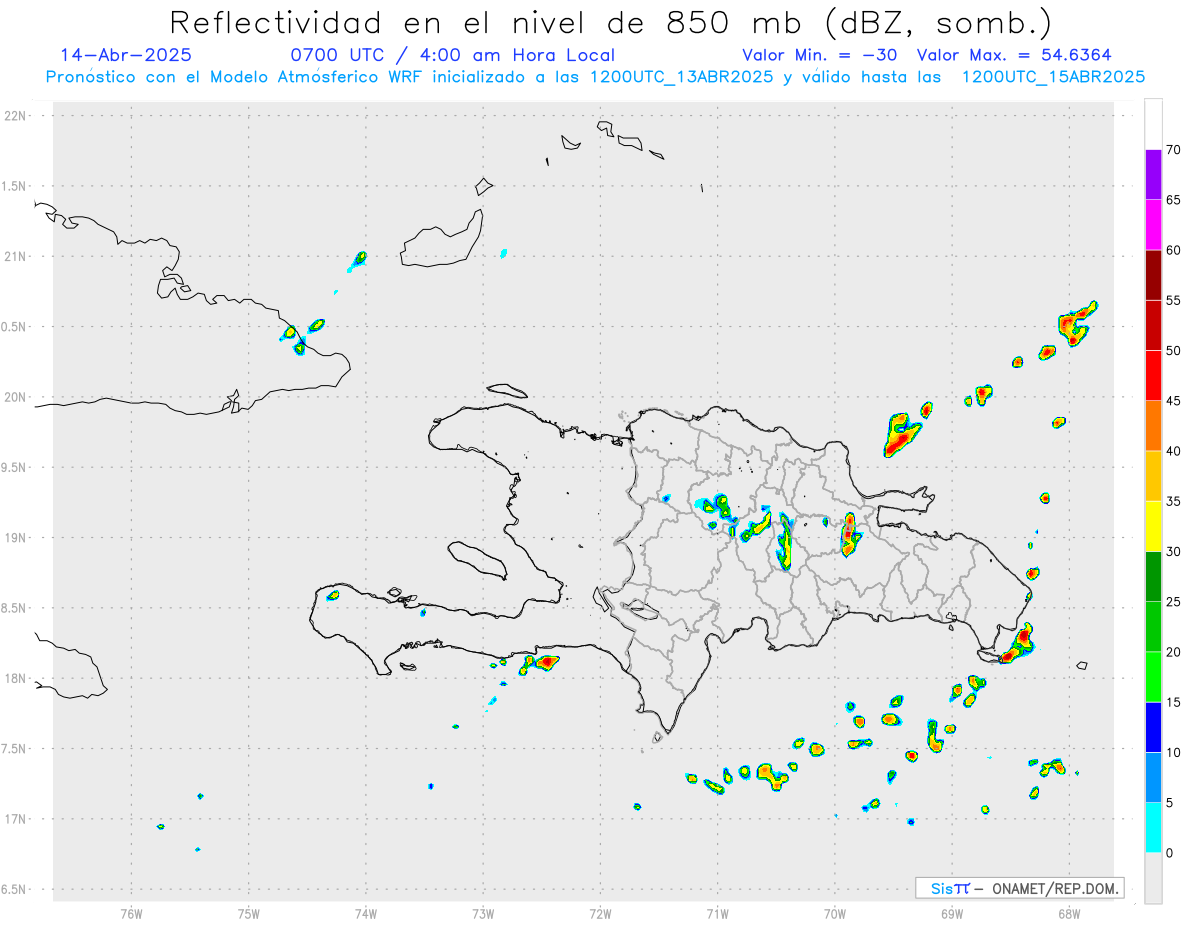
Task: Click the 'Valor Min. = -30' text
Action: (x=820, y=55)
